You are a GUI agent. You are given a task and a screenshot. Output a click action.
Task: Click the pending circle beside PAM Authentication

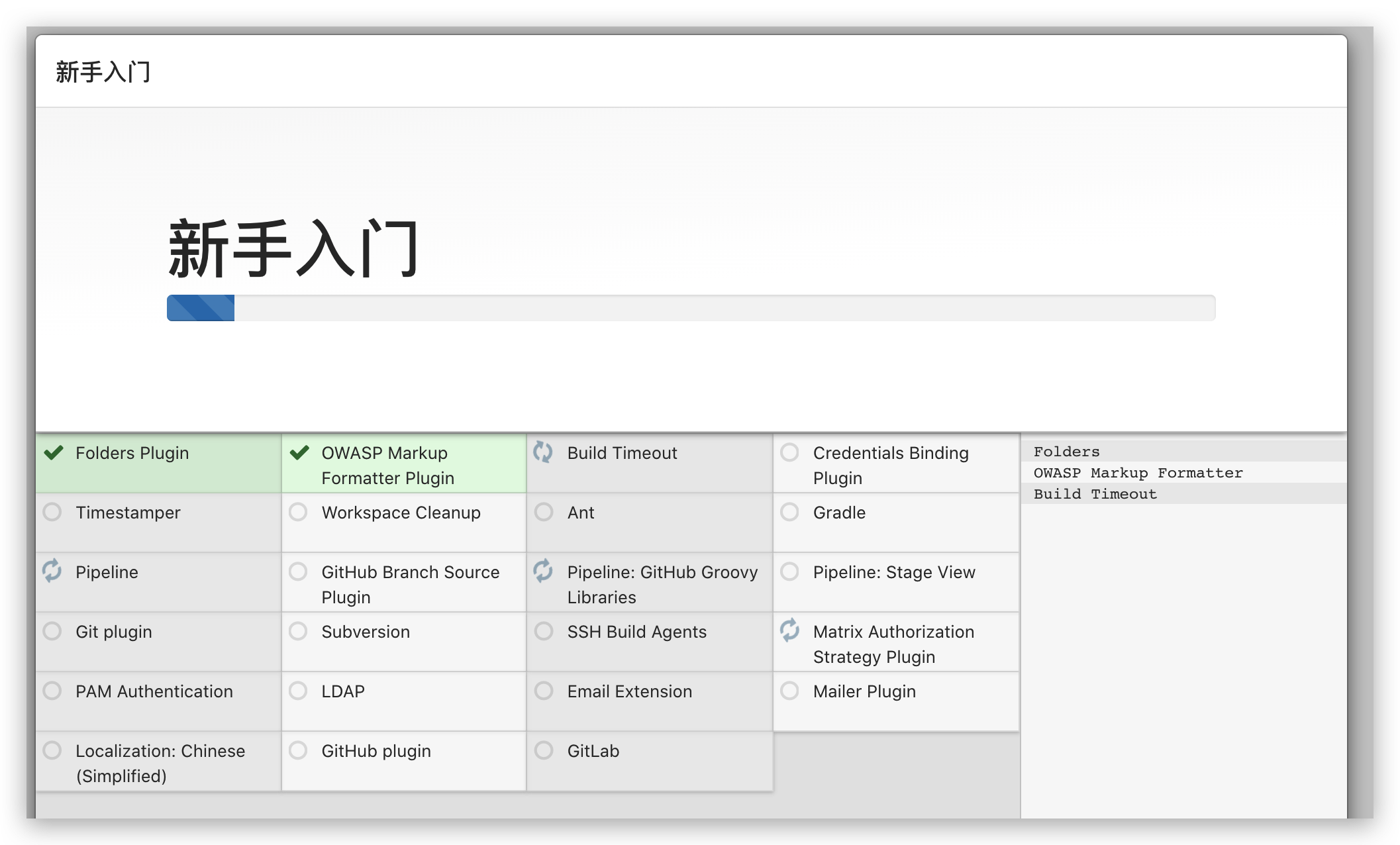(52, 691)
